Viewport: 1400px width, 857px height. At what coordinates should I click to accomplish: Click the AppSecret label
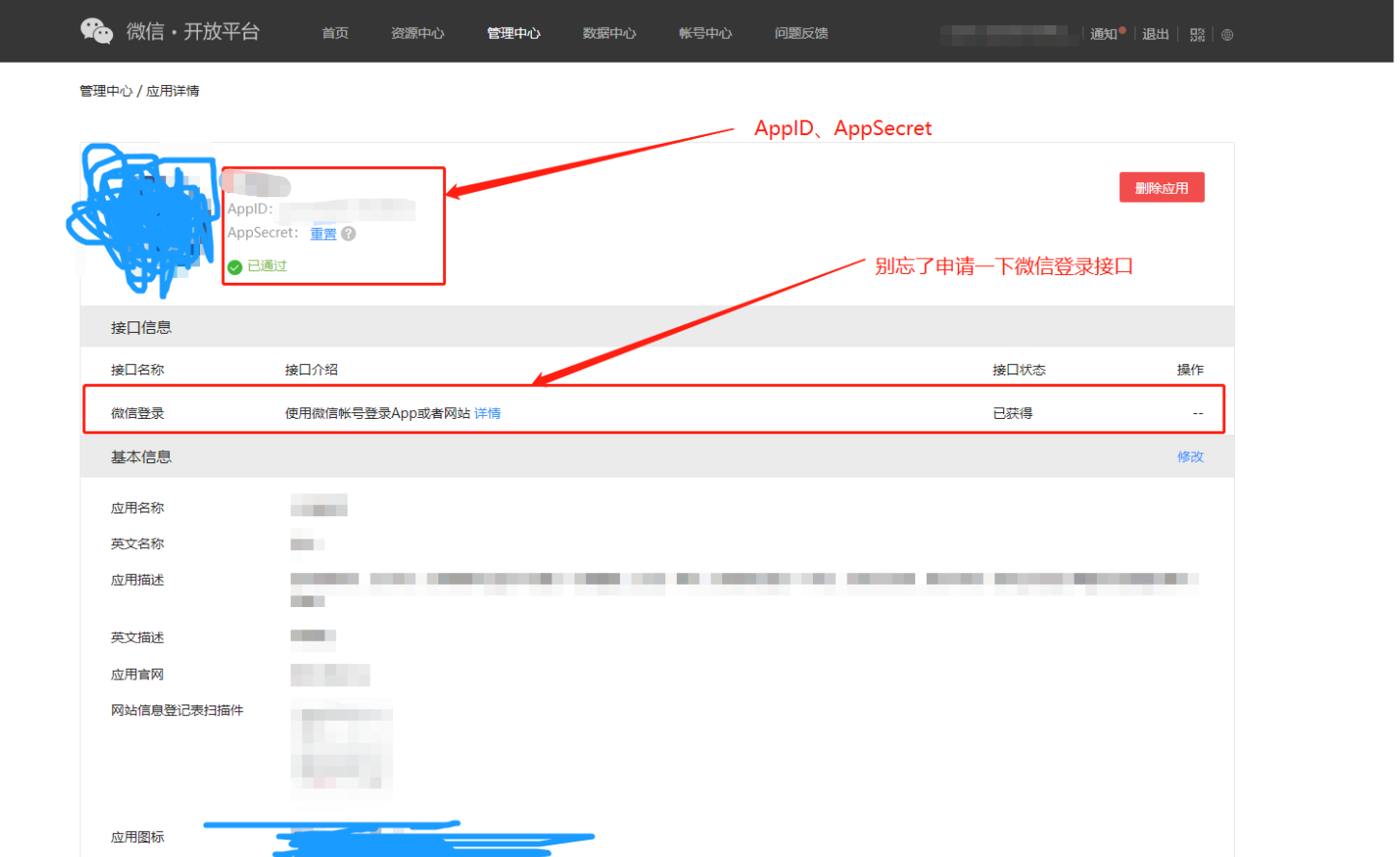pos(263,233)
